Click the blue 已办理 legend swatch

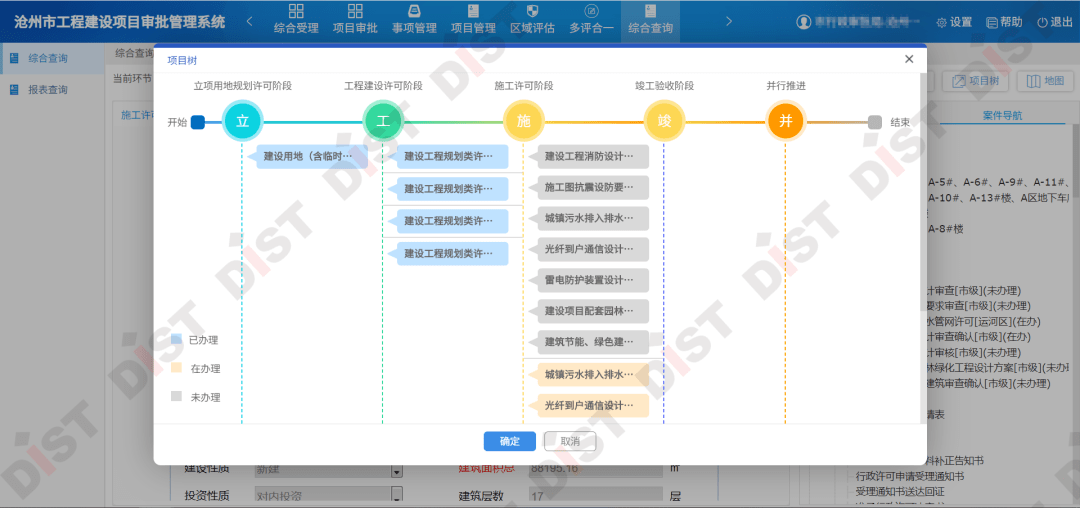pos(177,340)
